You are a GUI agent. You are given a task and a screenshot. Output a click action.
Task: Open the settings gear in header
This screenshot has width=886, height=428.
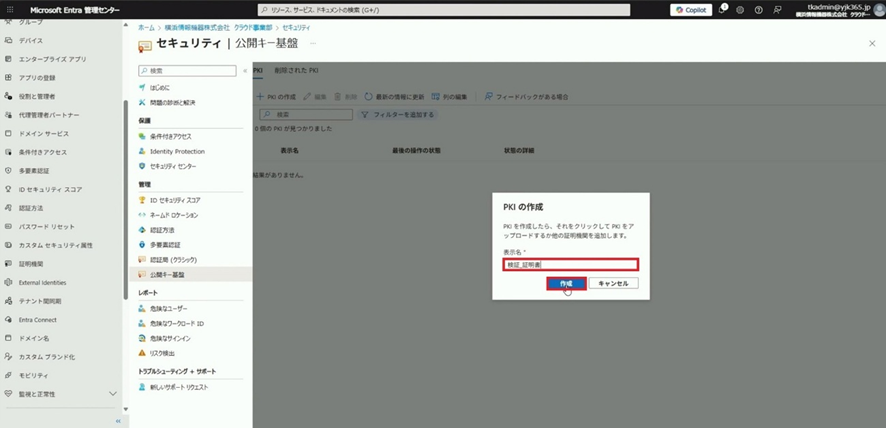point(740,9)
